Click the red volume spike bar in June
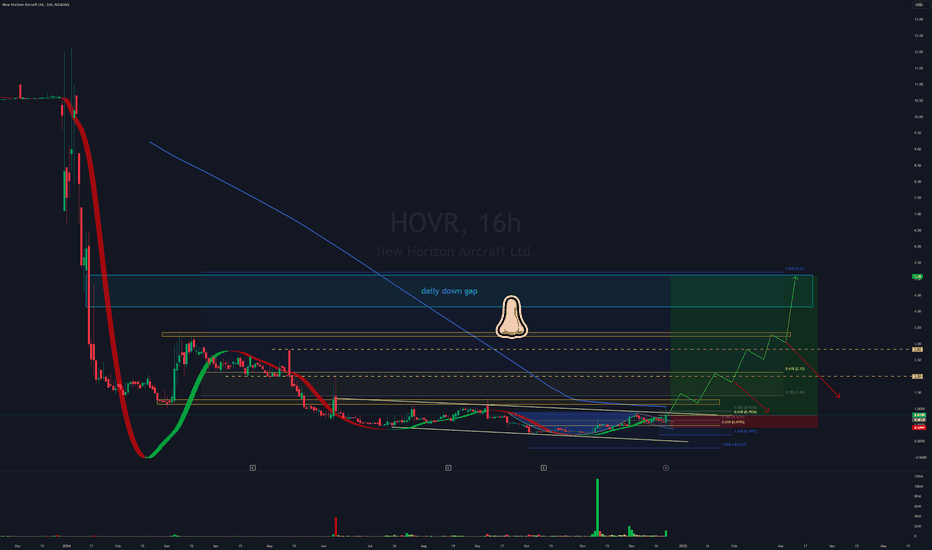 click(336, 526)
